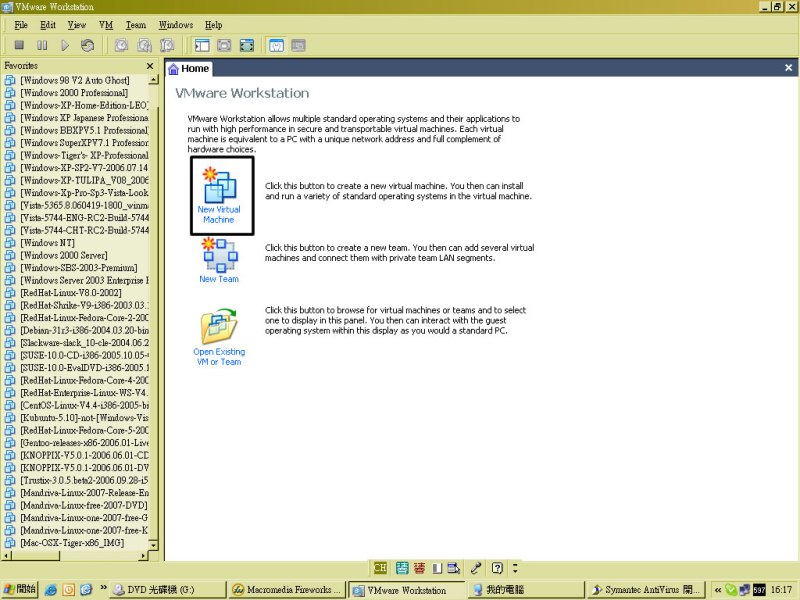Click the Power On play toolbar icon
800x600 pixels.
(65, 45)
